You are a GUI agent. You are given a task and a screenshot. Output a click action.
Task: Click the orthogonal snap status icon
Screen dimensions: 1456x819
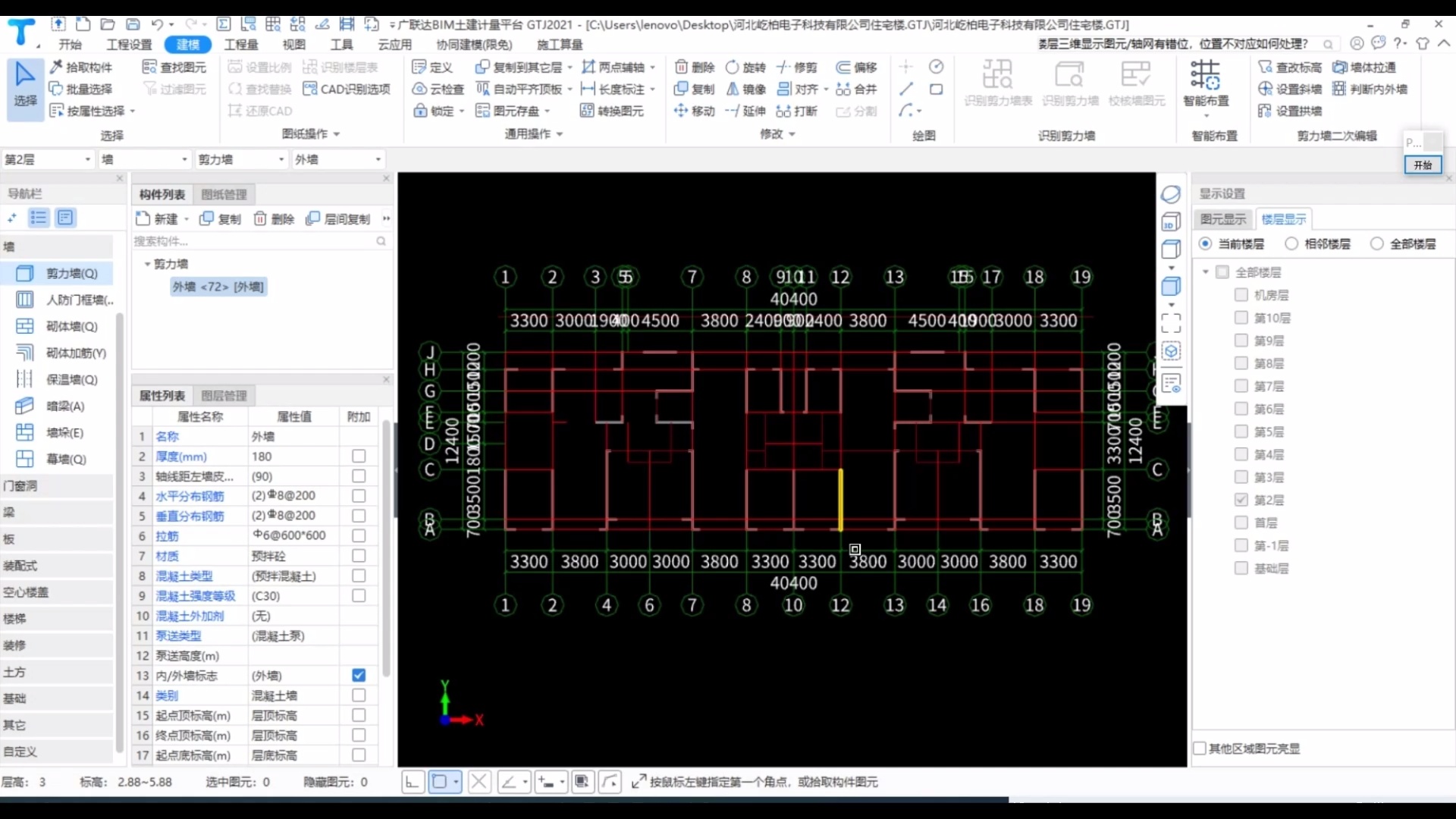(x=412, y=782)
